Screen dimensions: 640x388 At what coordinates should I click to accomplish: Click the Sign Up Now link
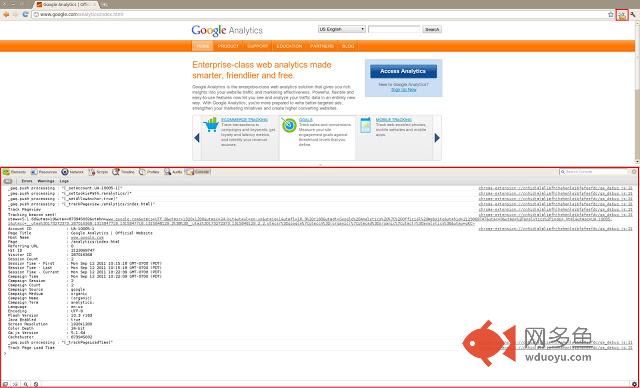tap(404, 89)
